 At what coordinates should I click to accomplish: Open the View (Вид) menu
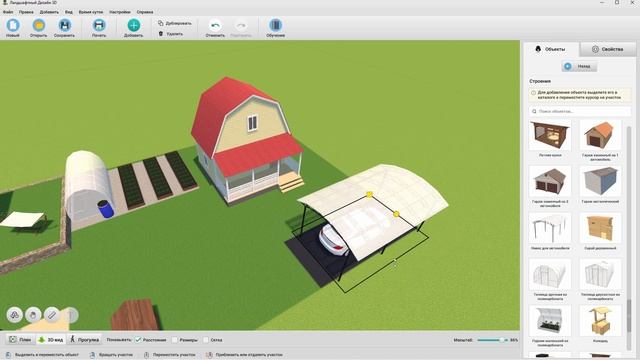pos(69,12)
